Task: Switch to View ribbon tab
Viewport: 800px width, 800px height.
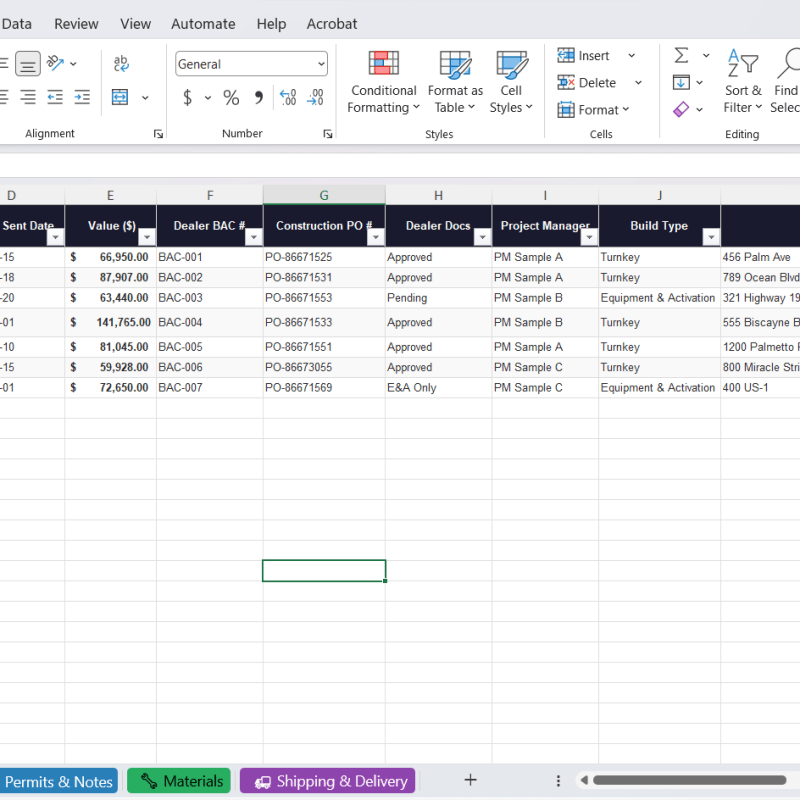Action: (135, 24)
